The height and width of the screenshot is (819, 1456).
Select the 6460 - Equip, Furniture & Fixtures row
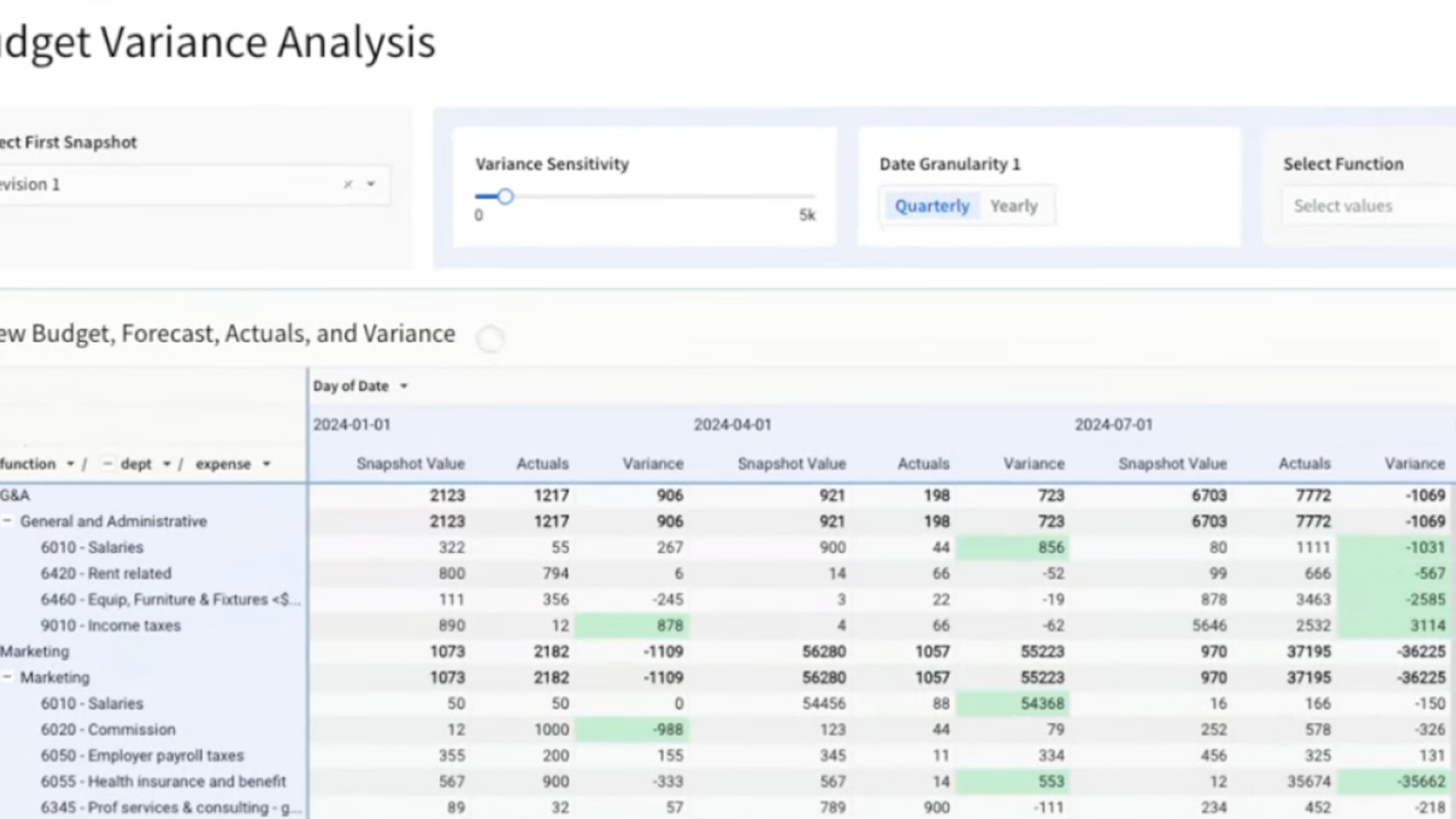coord(171,599)
